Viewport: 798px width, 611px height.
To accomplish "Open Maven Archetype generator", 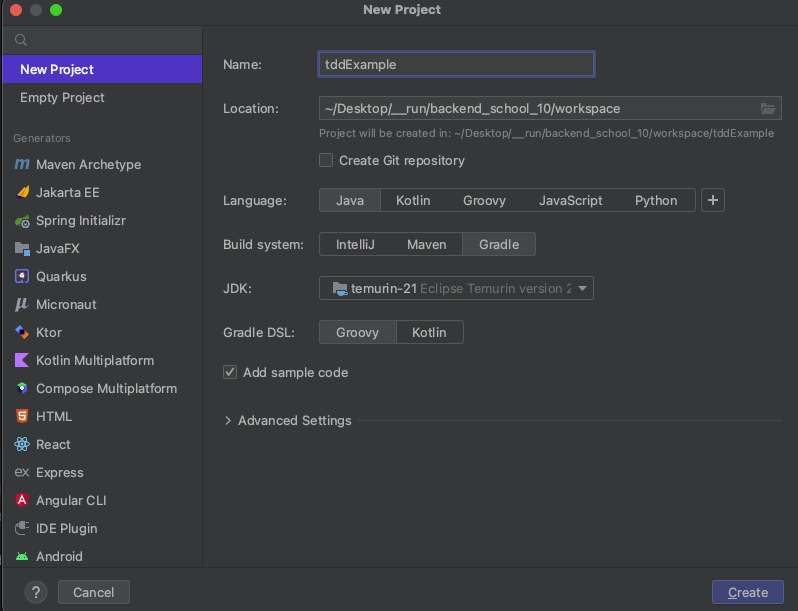I will click(102, 164).
